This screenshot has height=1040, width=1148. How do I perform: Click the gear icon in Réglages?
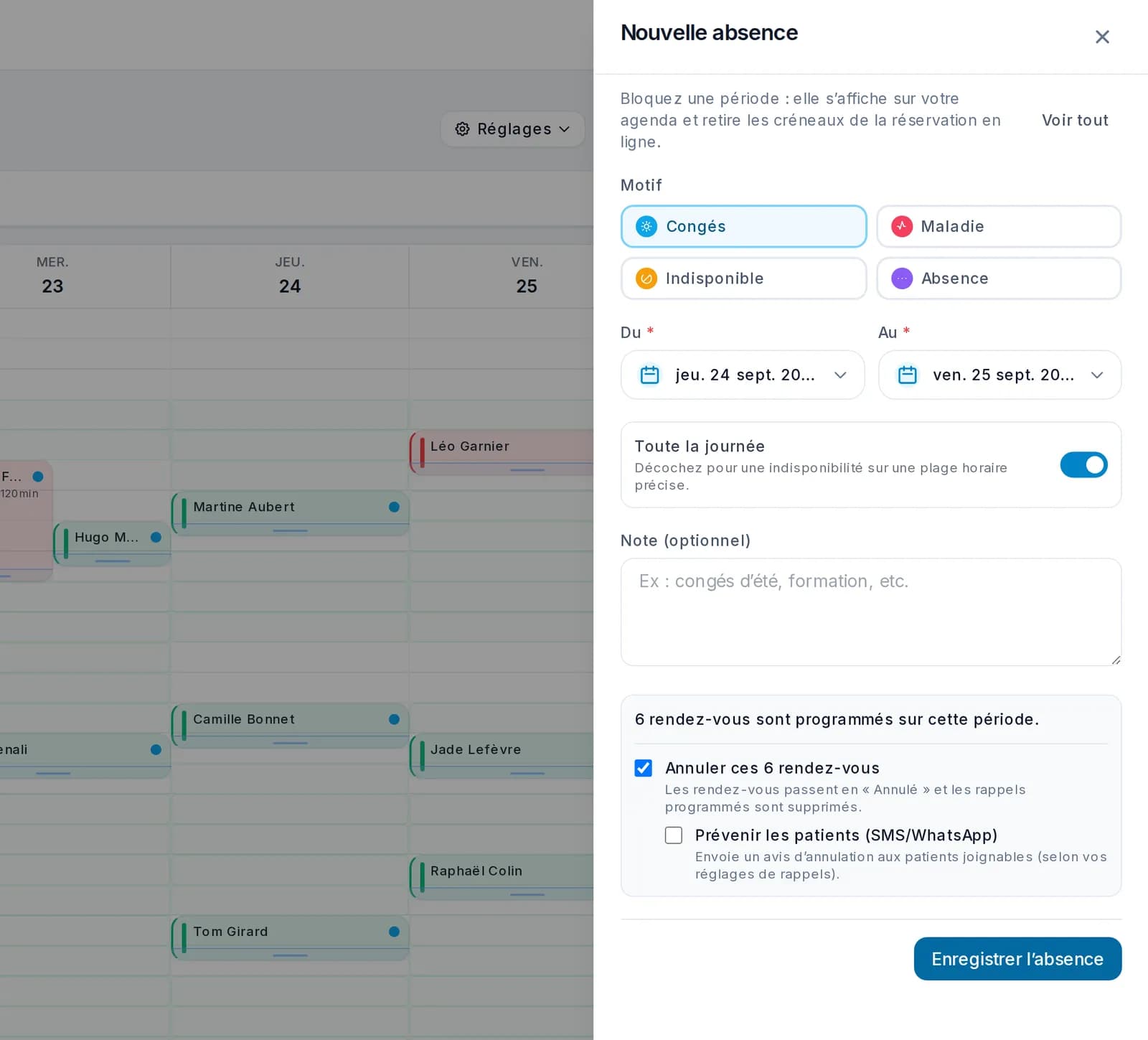pyautogui.click(x=463, y=128)
